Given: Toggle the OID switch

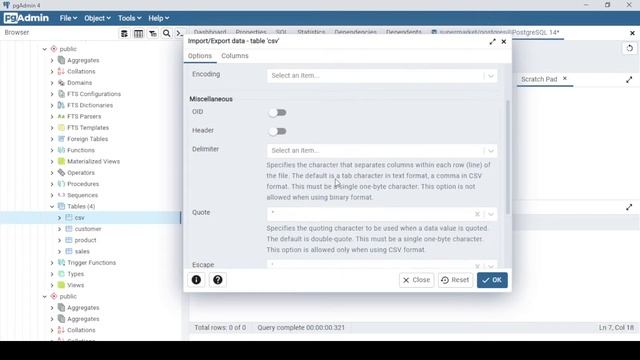Looking at the screenshot, I should click(x=278, y=113).
